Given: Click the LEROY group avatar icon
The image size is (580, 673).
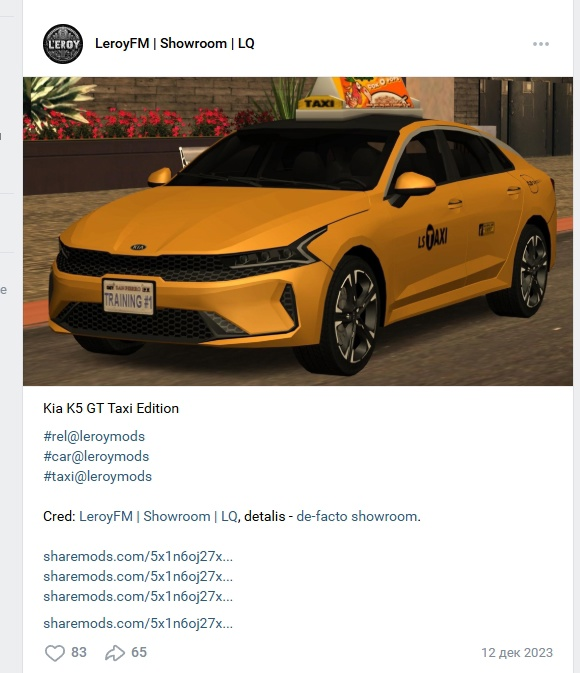Looking at the screenshot, I should 63,44.
